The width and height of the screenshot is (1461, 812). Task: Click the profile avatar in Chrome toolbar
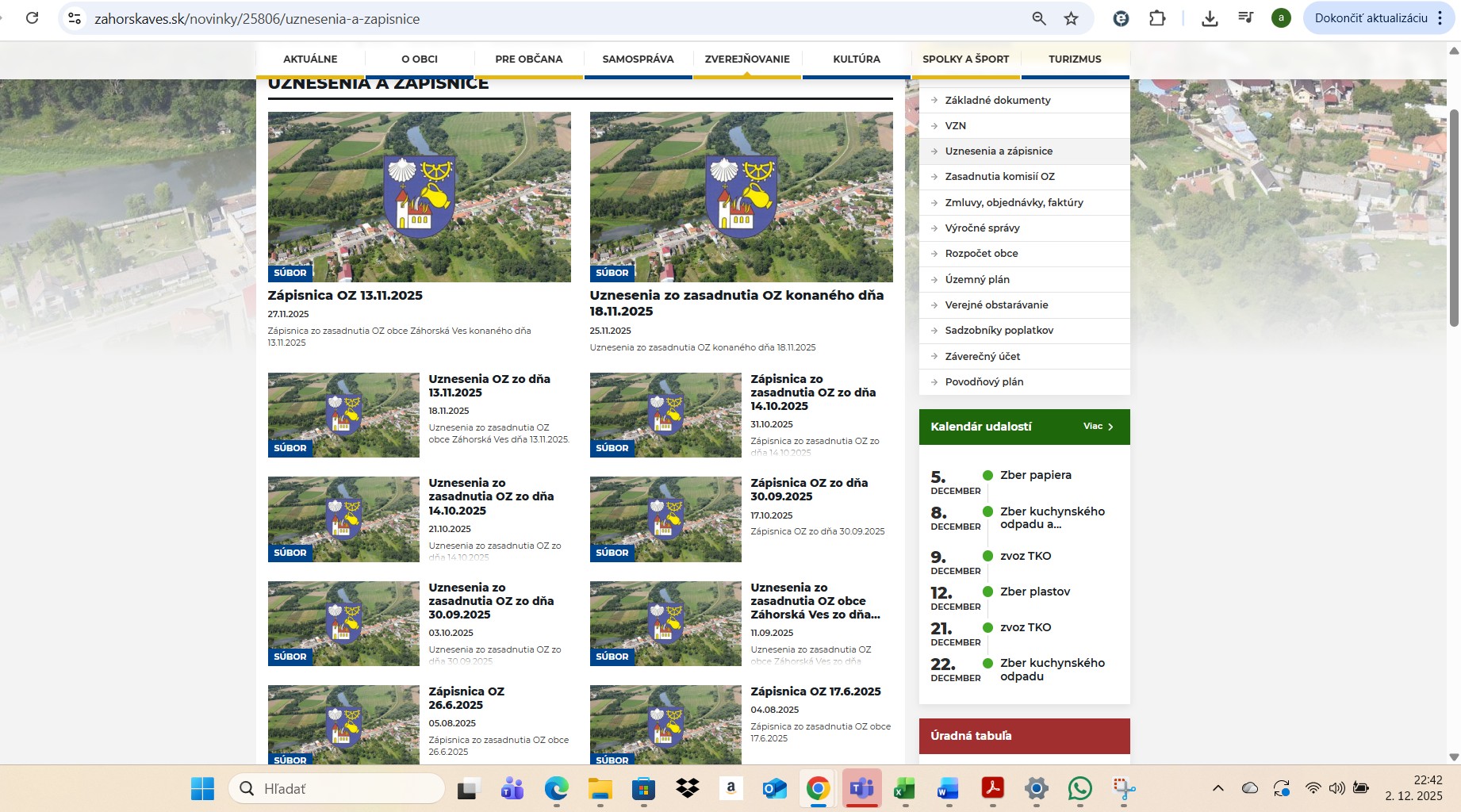click(x=1280, y=18)
